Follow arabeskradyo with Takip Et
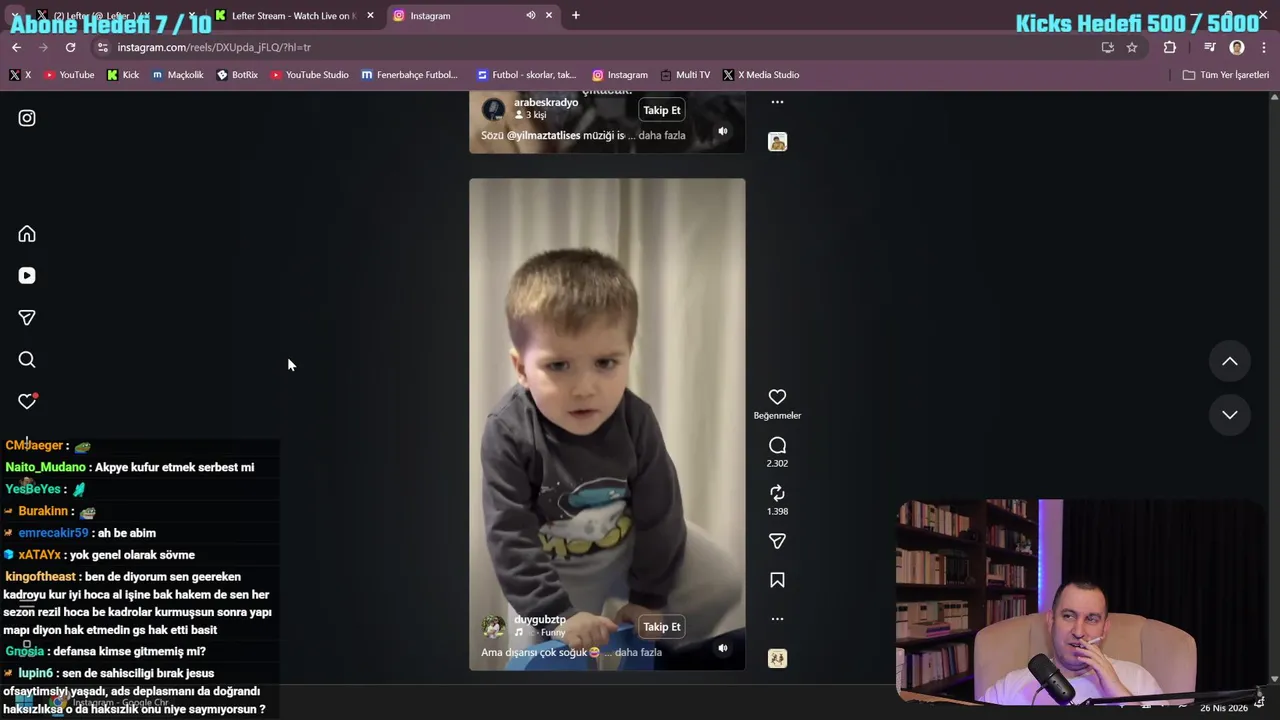Viewport: 1280px width, 720px height. (x=662, y=110)
